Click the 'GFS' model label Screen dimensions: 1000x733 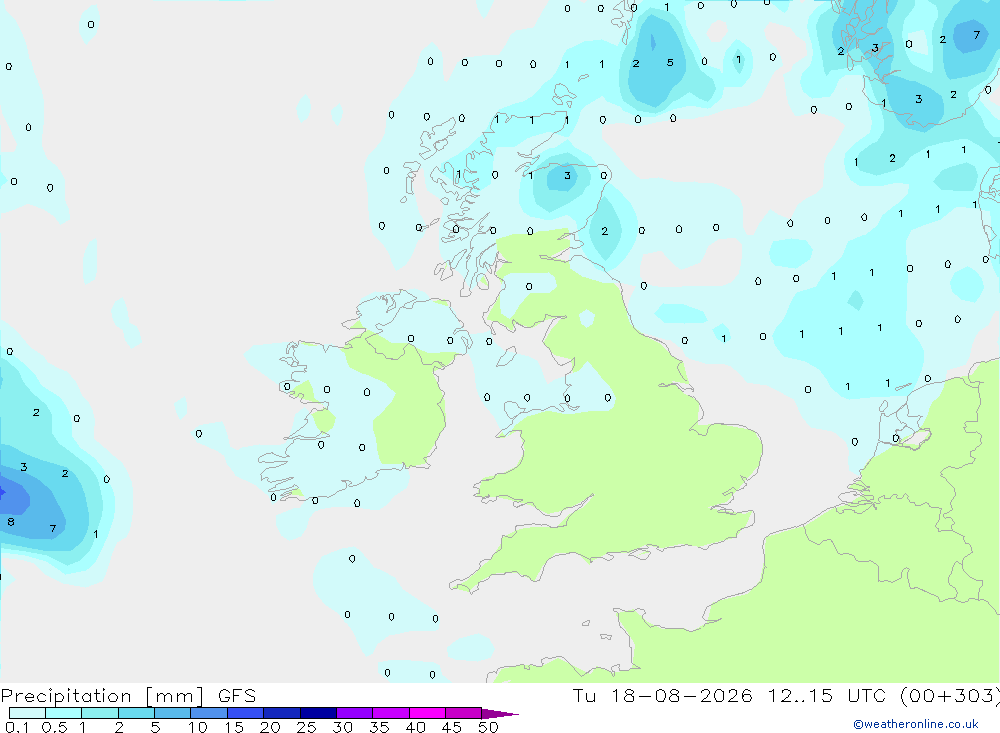click(x=237, y=696)
